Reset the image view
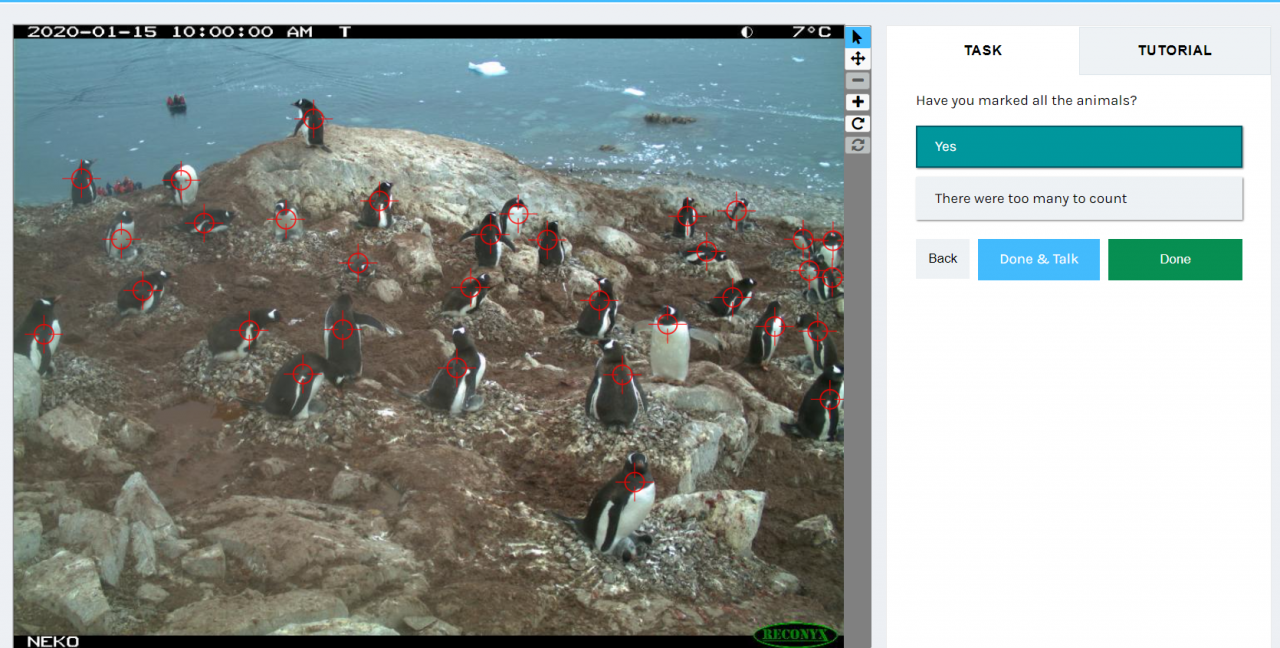This screenshot has width=1280, height=648. 858,145
